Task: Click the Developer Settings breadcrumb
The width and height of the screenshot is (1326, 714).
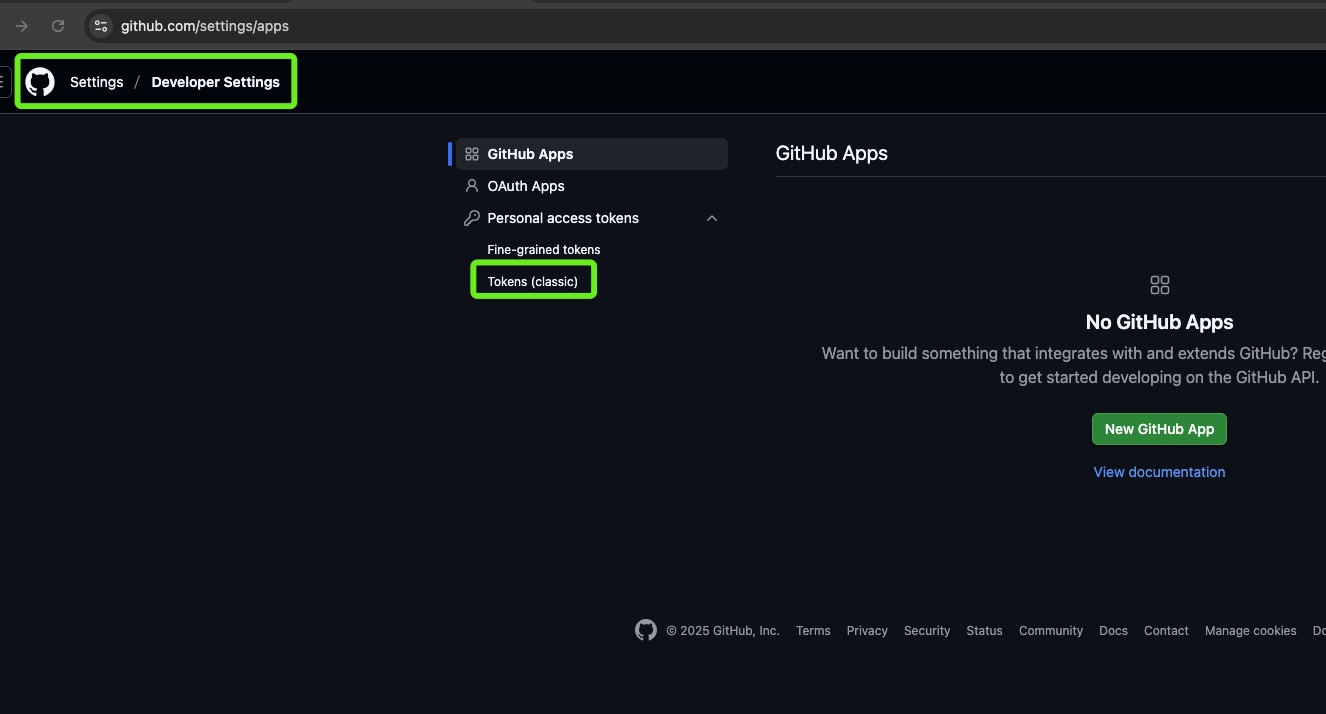Action: 216,82
